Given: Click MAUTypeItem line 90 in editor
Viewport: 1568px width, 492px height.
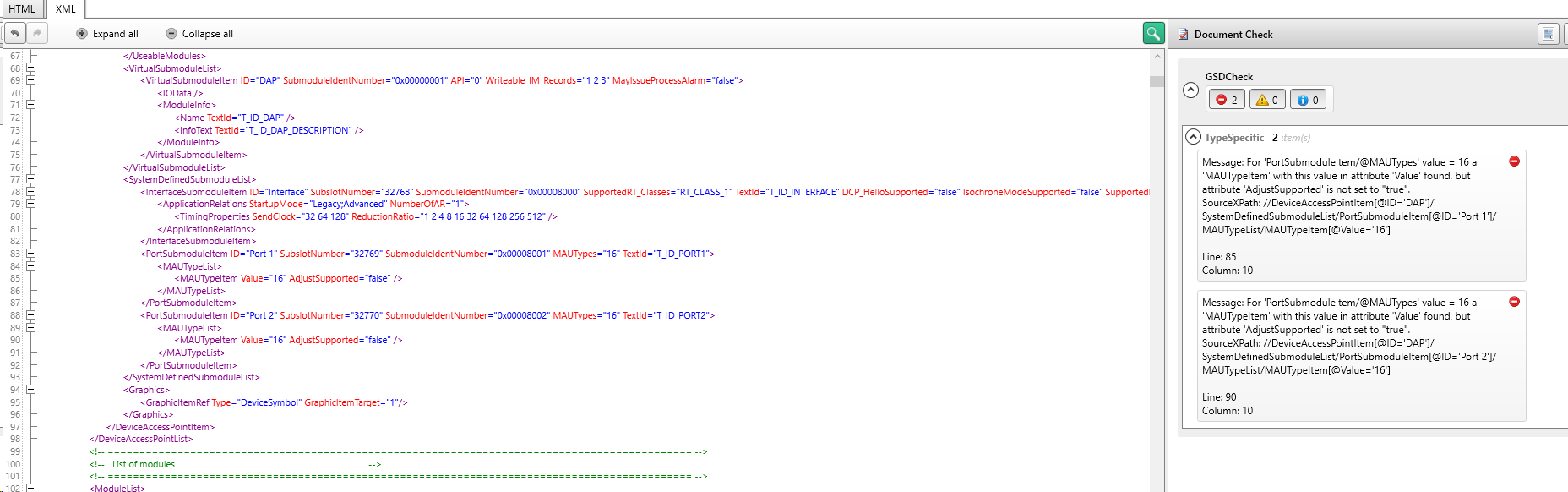Looking at the screenshot, I should pos(288,340).
